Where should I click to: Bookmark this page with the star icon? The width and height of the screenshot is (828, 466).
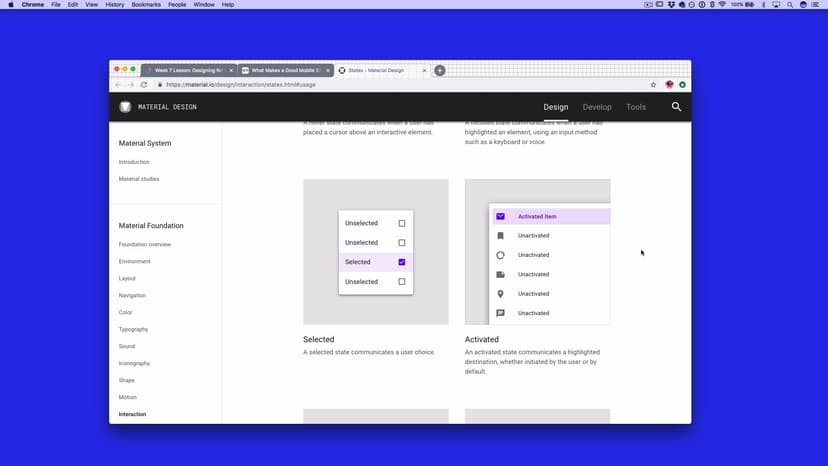pyautogui.click(x=654, y=85)
